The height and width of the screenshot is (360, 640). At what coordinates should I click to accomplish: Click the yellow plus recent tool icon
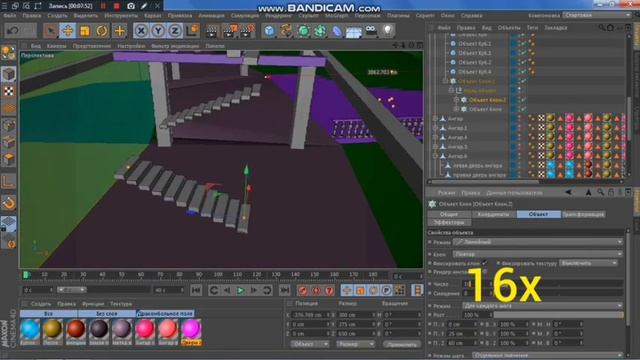[120, 31]
